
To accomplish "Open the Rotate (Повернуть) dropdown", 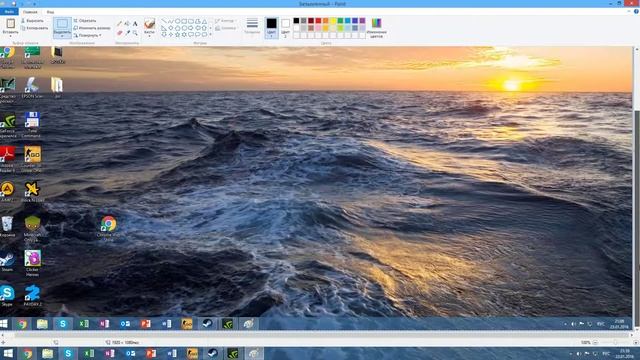I will [88, 36].
